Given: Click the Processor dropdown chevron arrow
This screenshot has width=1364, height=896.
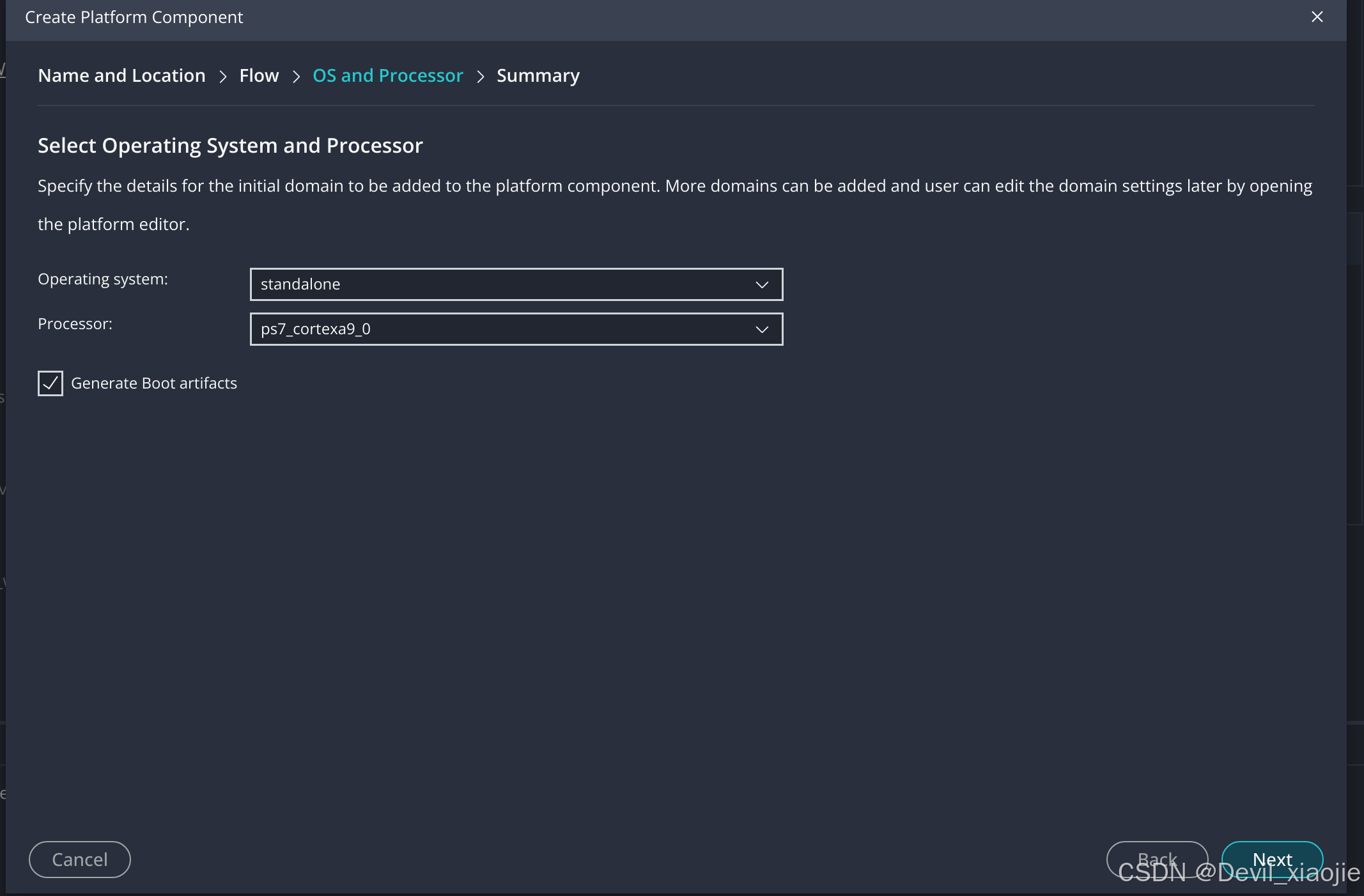Looking at the screenshot, I should [761, 330].
